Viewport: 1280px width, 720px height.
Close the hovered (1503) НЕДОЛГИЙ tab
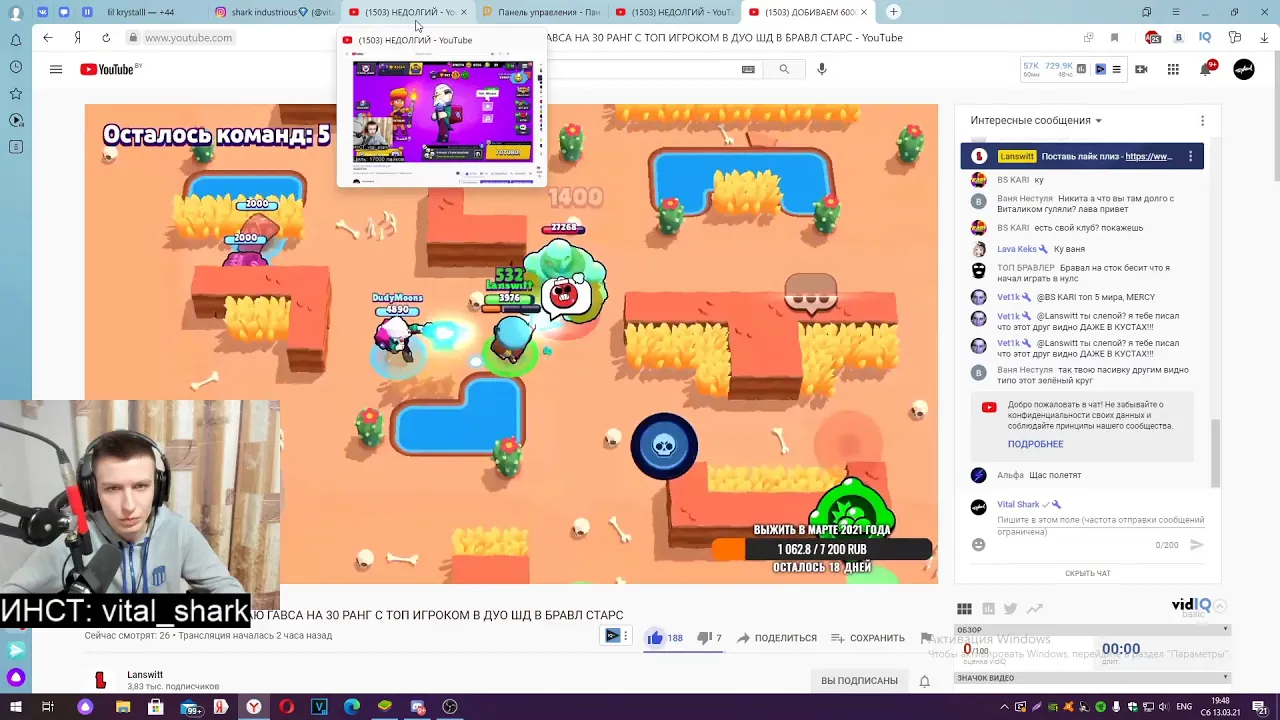463,12
